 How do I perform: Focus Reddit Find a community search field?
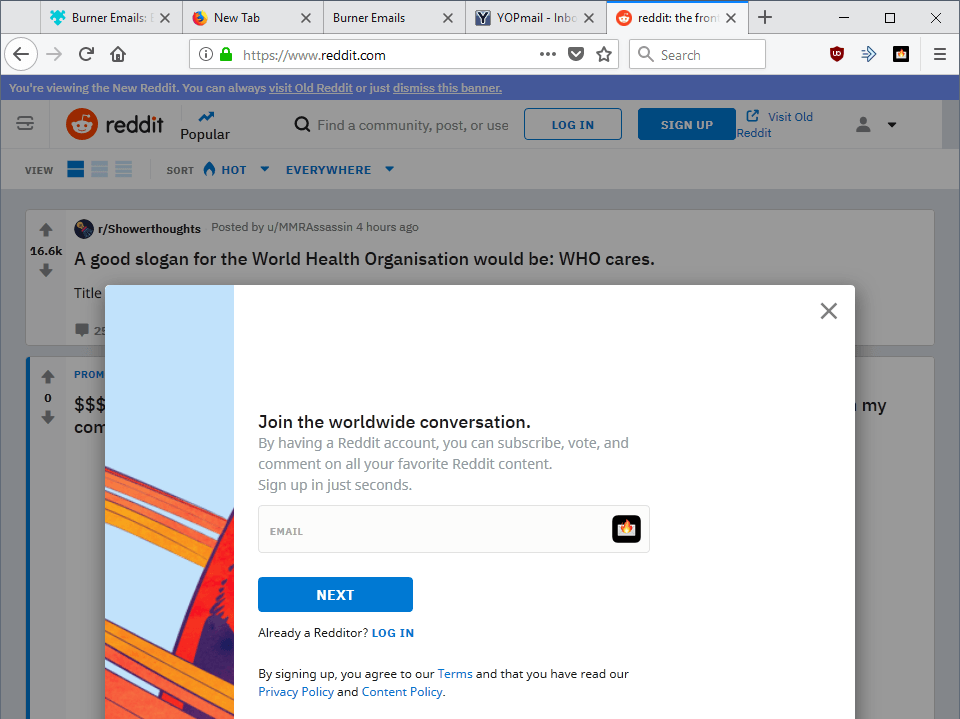tap(413, 125)
